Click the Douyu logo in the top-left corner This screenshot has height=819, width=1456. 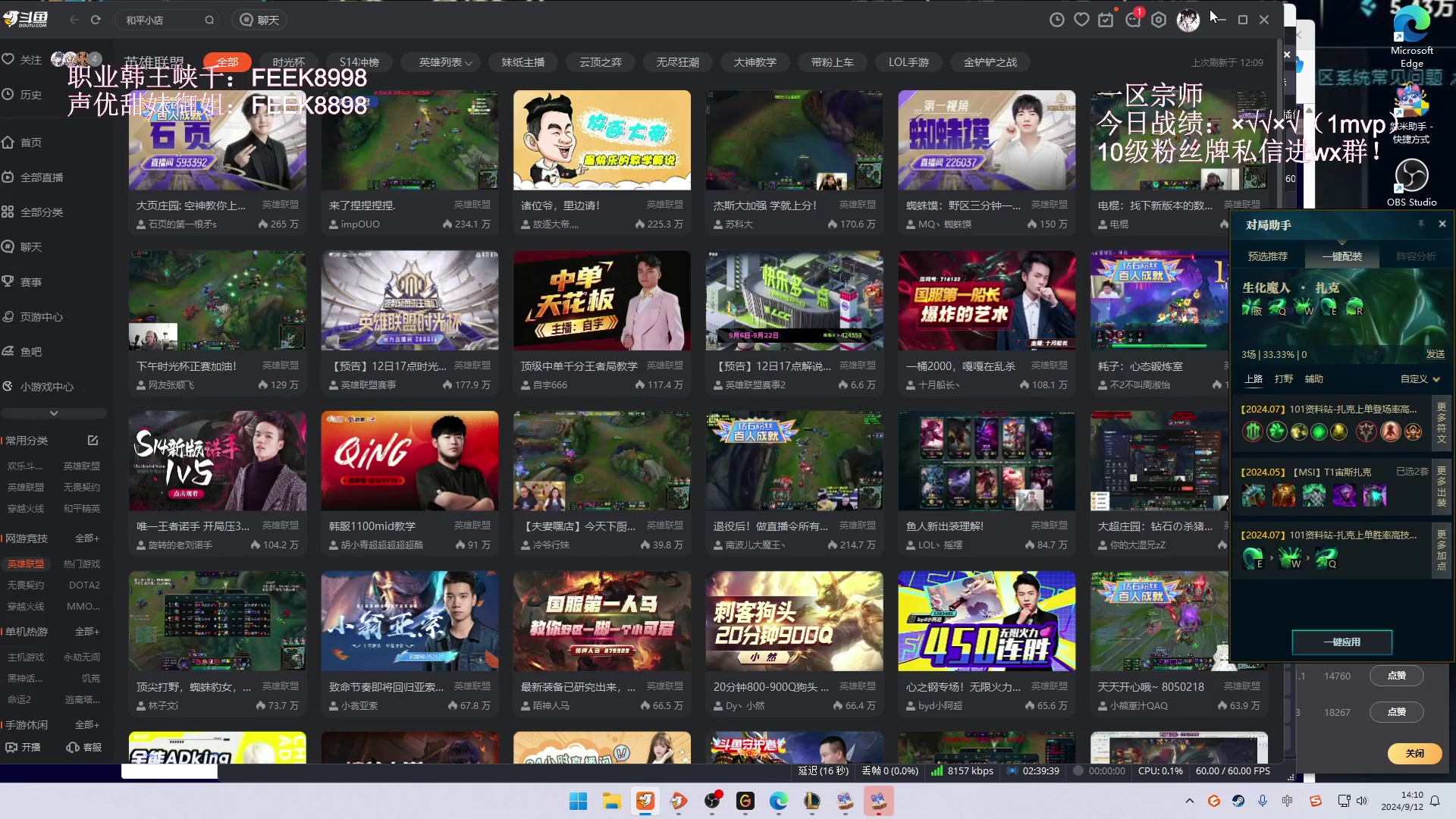(x=27, y=20)
